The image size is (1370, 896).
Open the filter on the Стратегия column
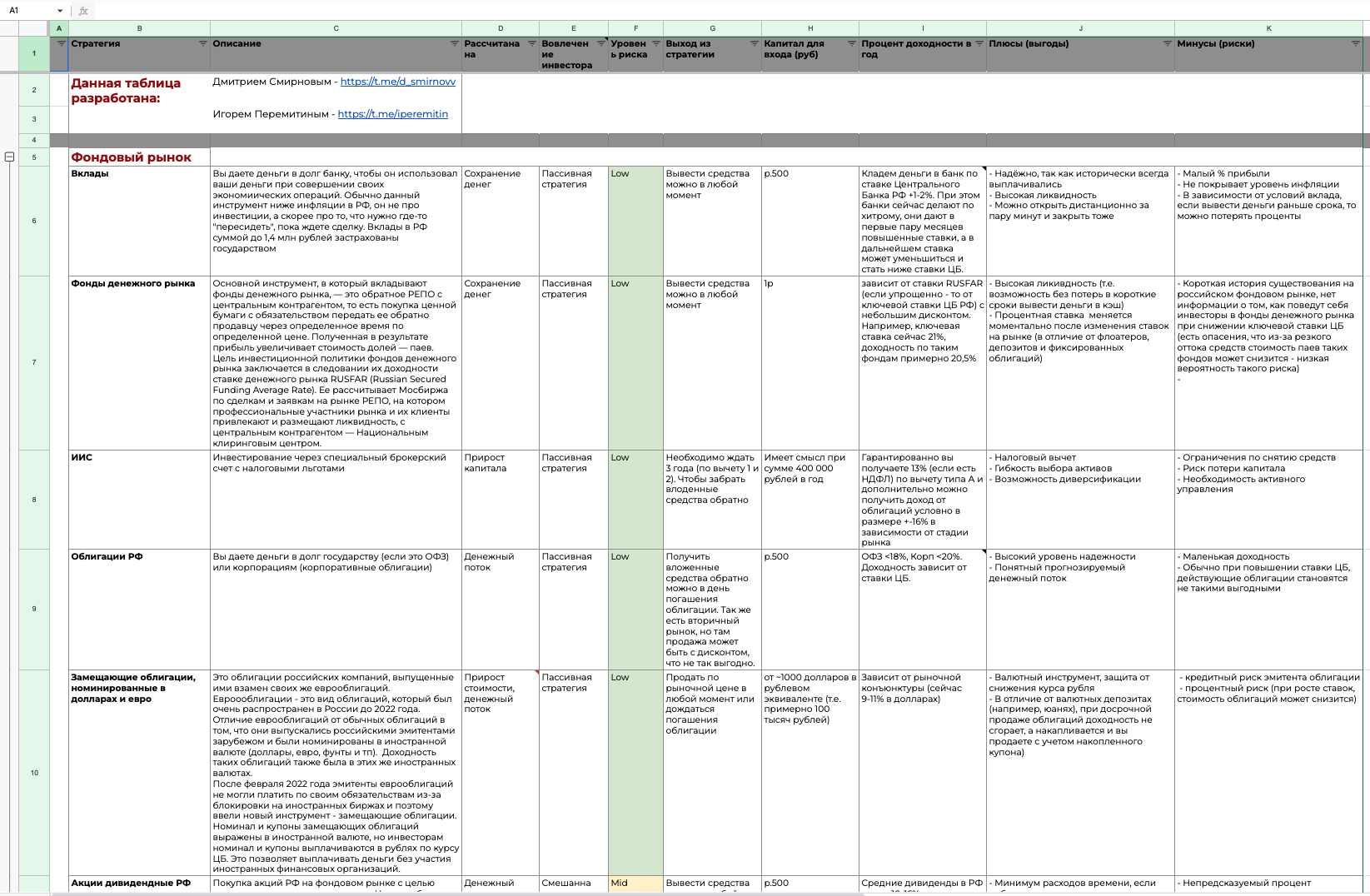point(203,43)
